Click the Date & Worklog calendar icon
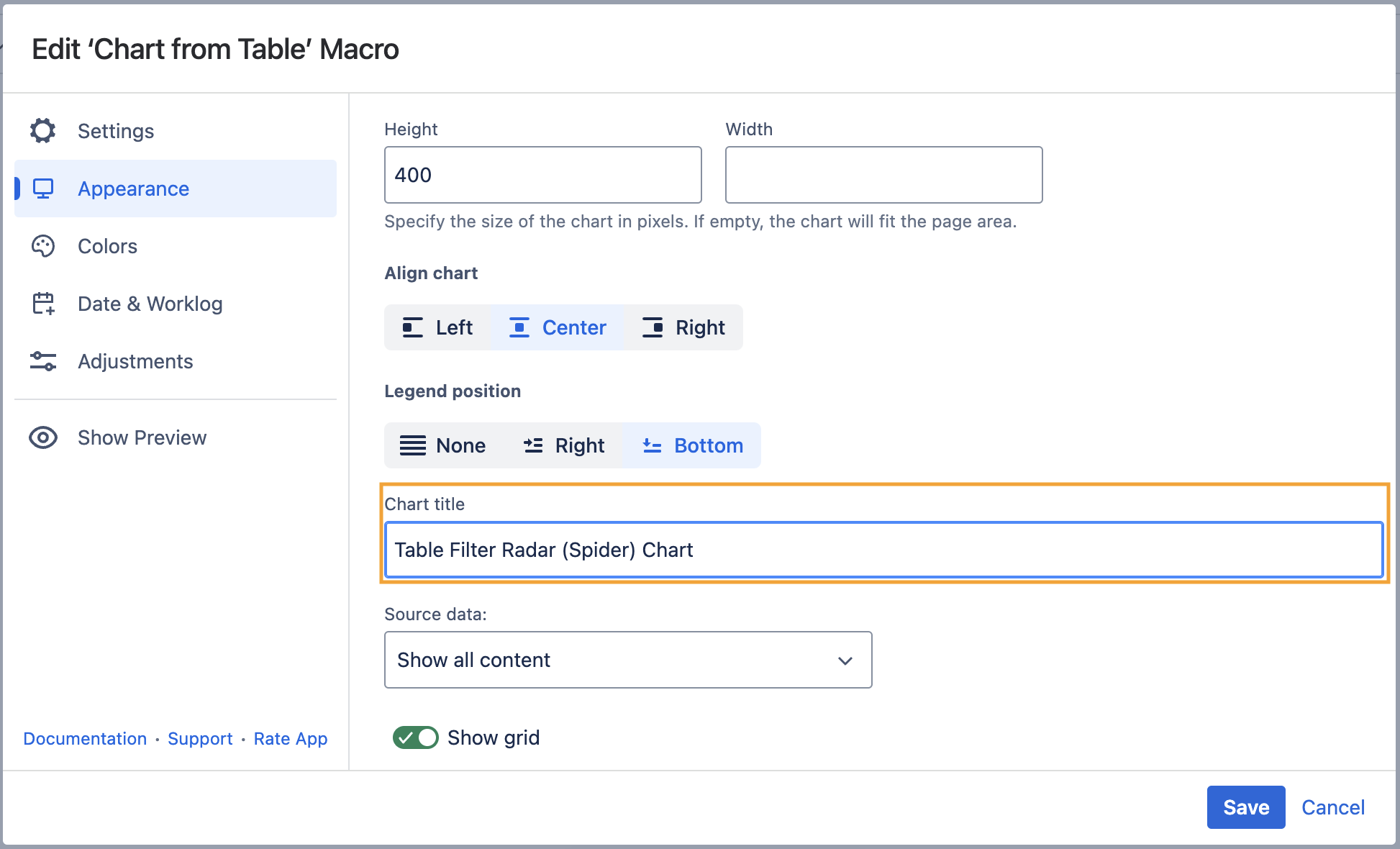This screenshot has height=849, width=1400. (43, 304)
